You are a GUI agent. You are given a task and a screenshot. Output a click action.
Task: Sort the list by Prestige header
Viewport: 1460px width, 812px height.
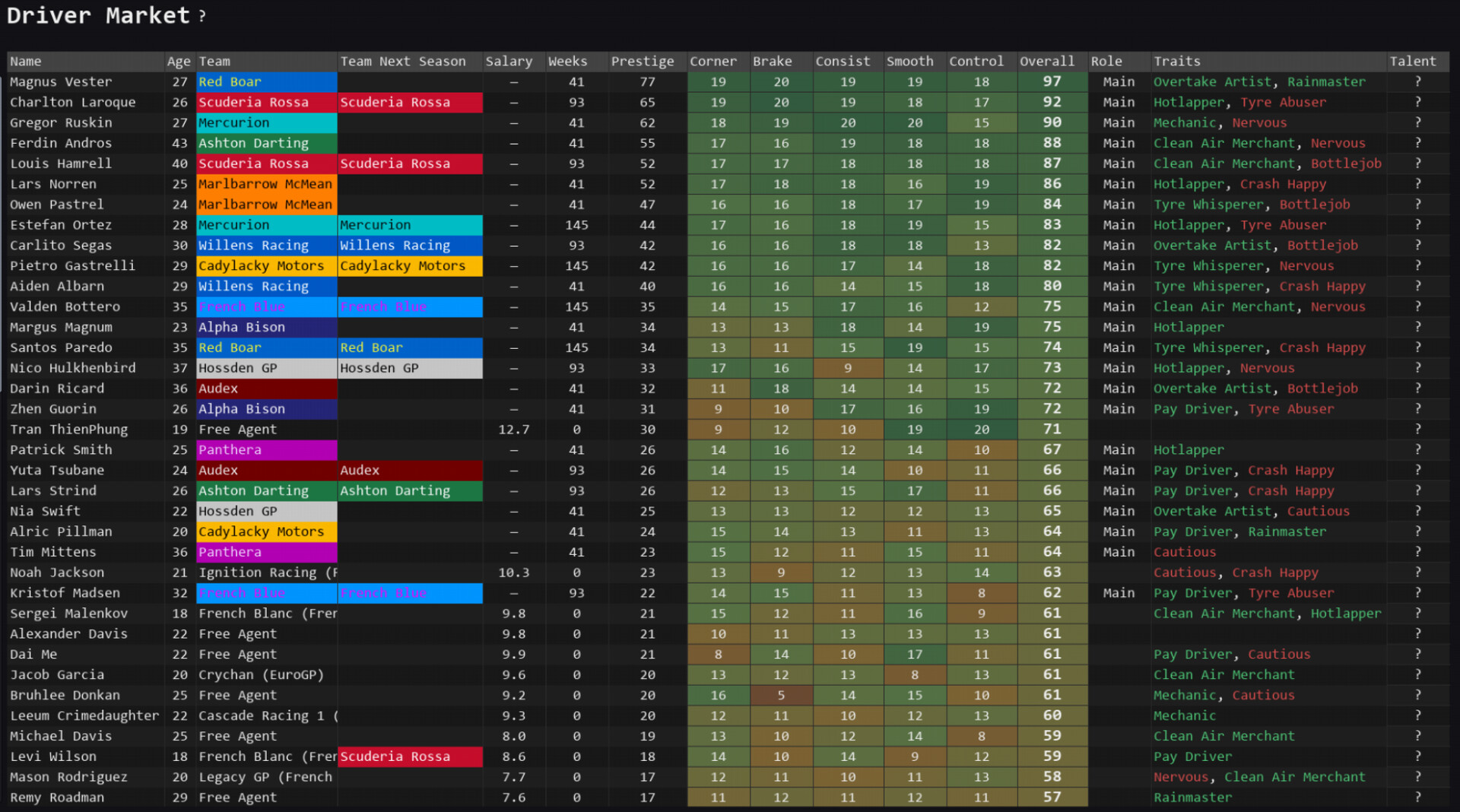click(643, 61)
